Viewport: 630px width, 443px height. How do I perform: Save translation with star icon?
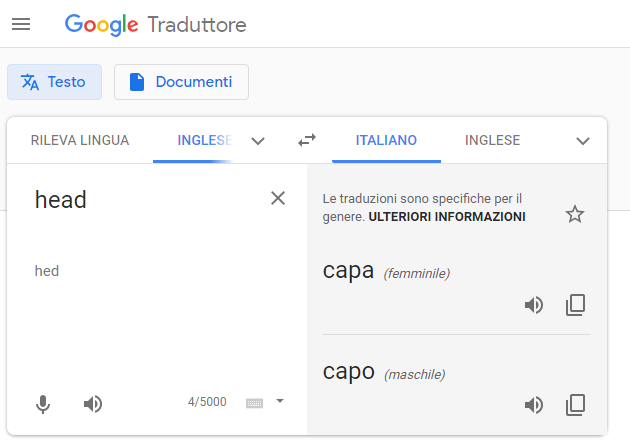point(575,214)
